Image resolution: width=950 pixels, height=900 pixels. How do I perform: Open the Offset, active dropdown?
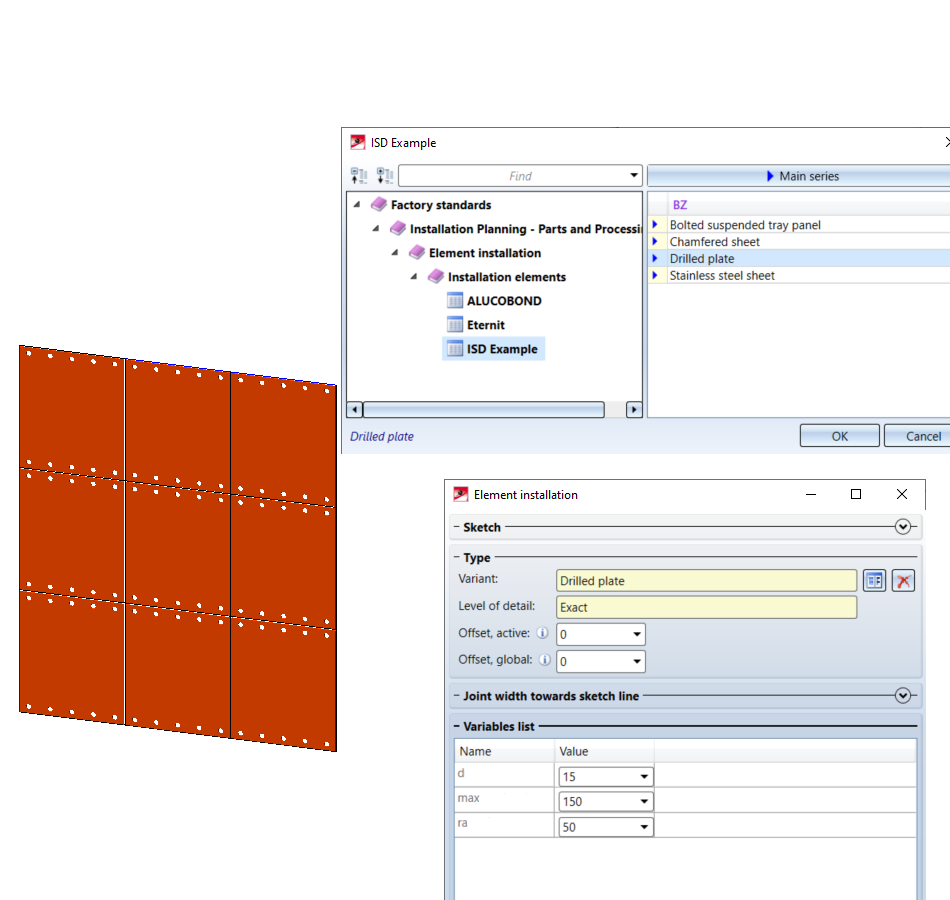[x=637, y=635]
